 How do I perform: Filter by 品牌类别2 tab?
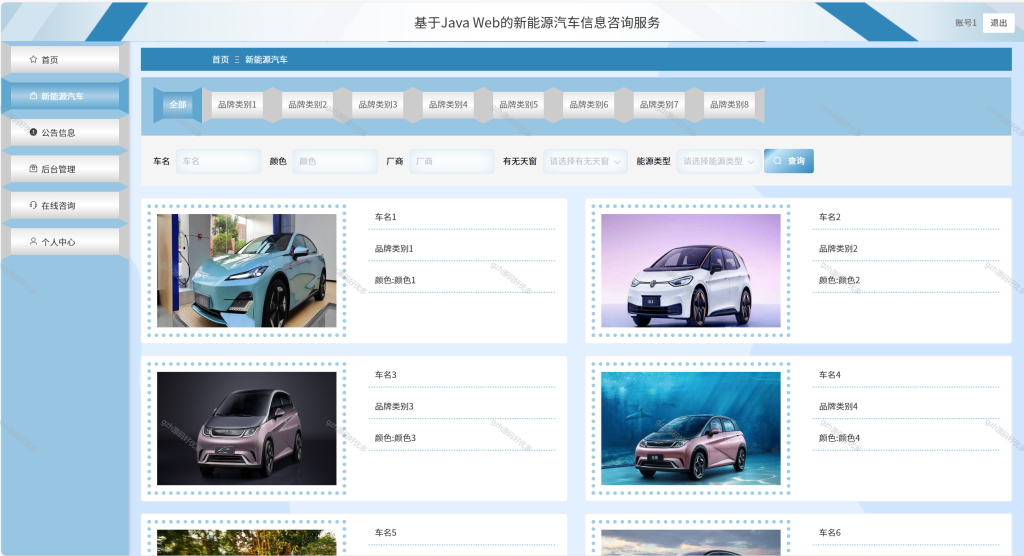tap(308, 105)
